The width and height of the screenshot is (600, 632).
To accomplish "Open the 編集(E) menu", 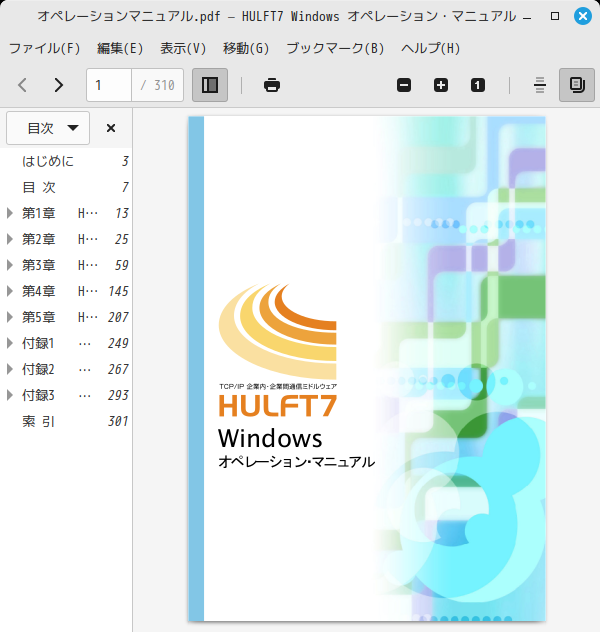I will point(120,48).
